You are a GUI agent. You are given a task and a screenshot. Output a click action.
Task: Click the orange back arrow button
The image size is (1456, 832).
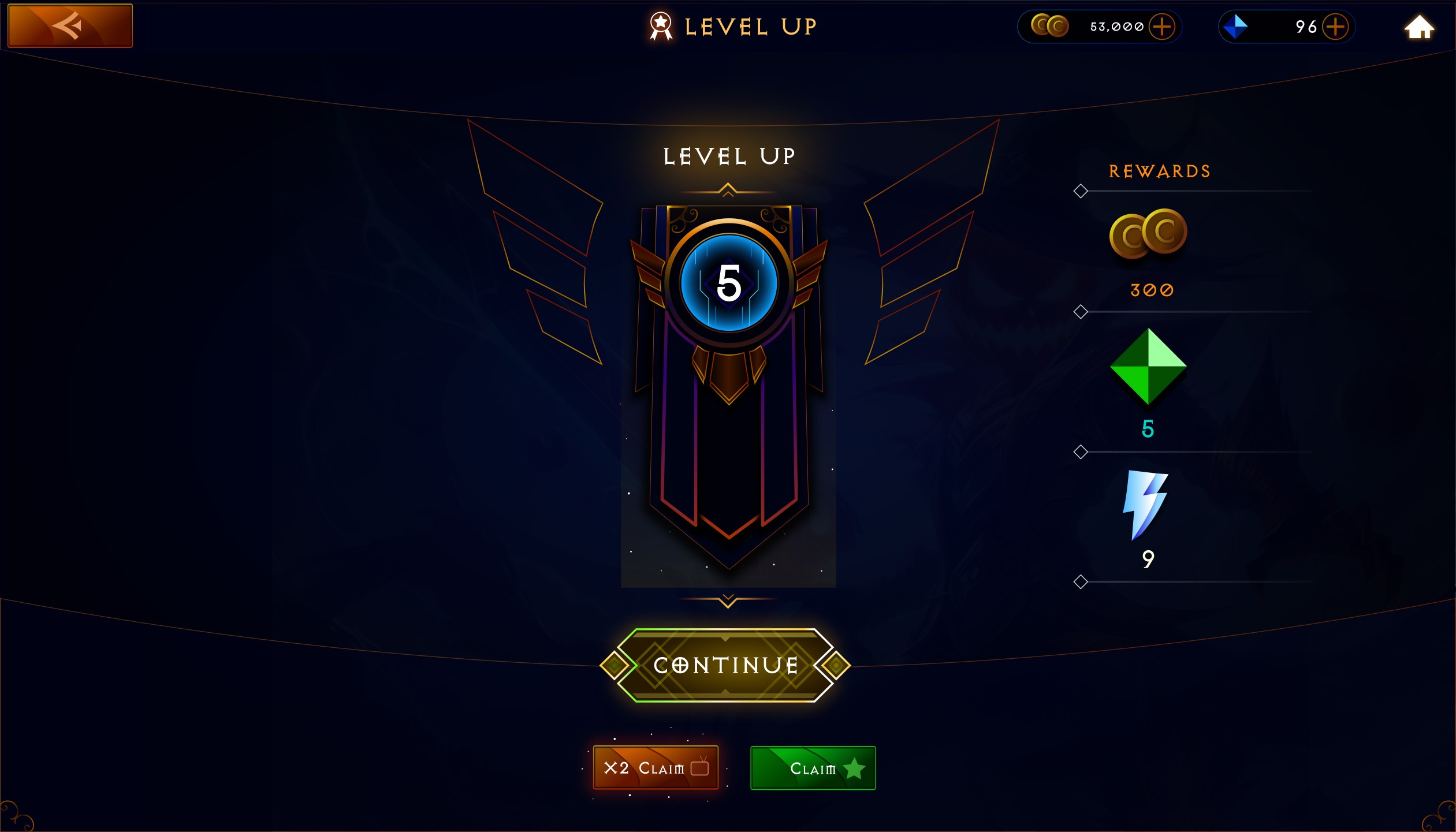pos(70,25)
